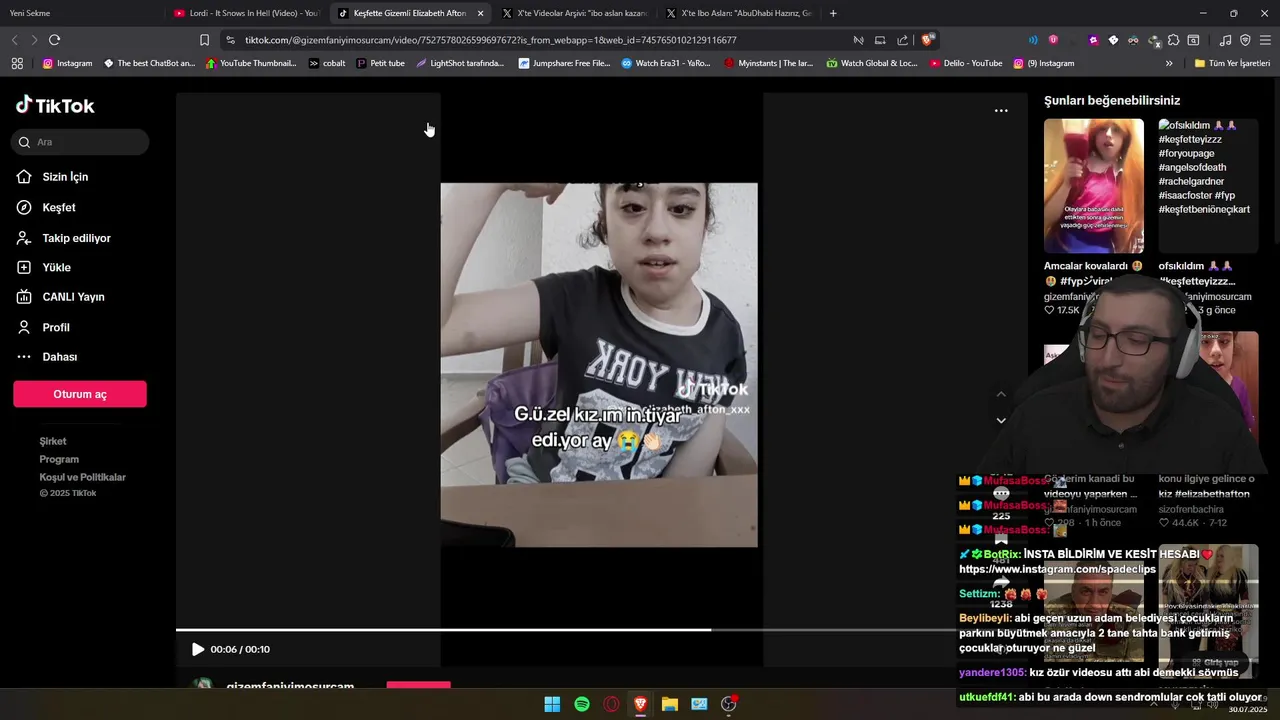Go to next video with down chevron

tap(1001, 421)
